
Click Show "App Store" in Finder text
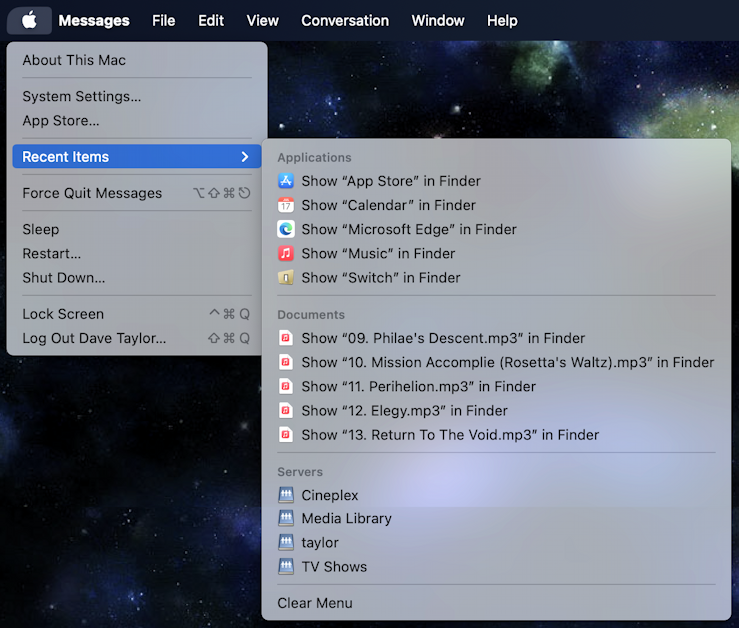[391, 181]
